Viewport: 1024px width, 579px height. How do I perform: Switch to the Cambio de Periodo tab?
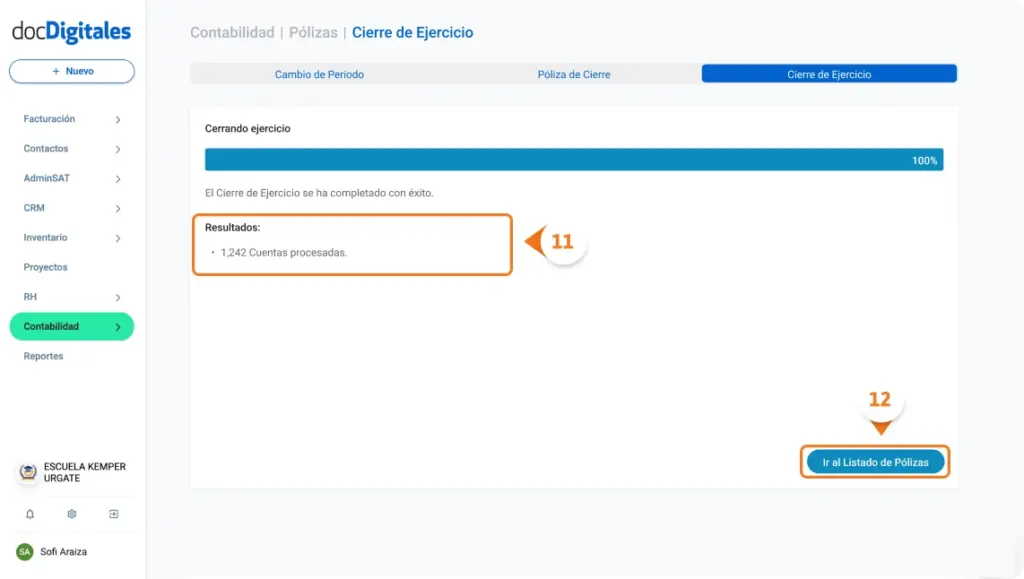tap(319, 75)
